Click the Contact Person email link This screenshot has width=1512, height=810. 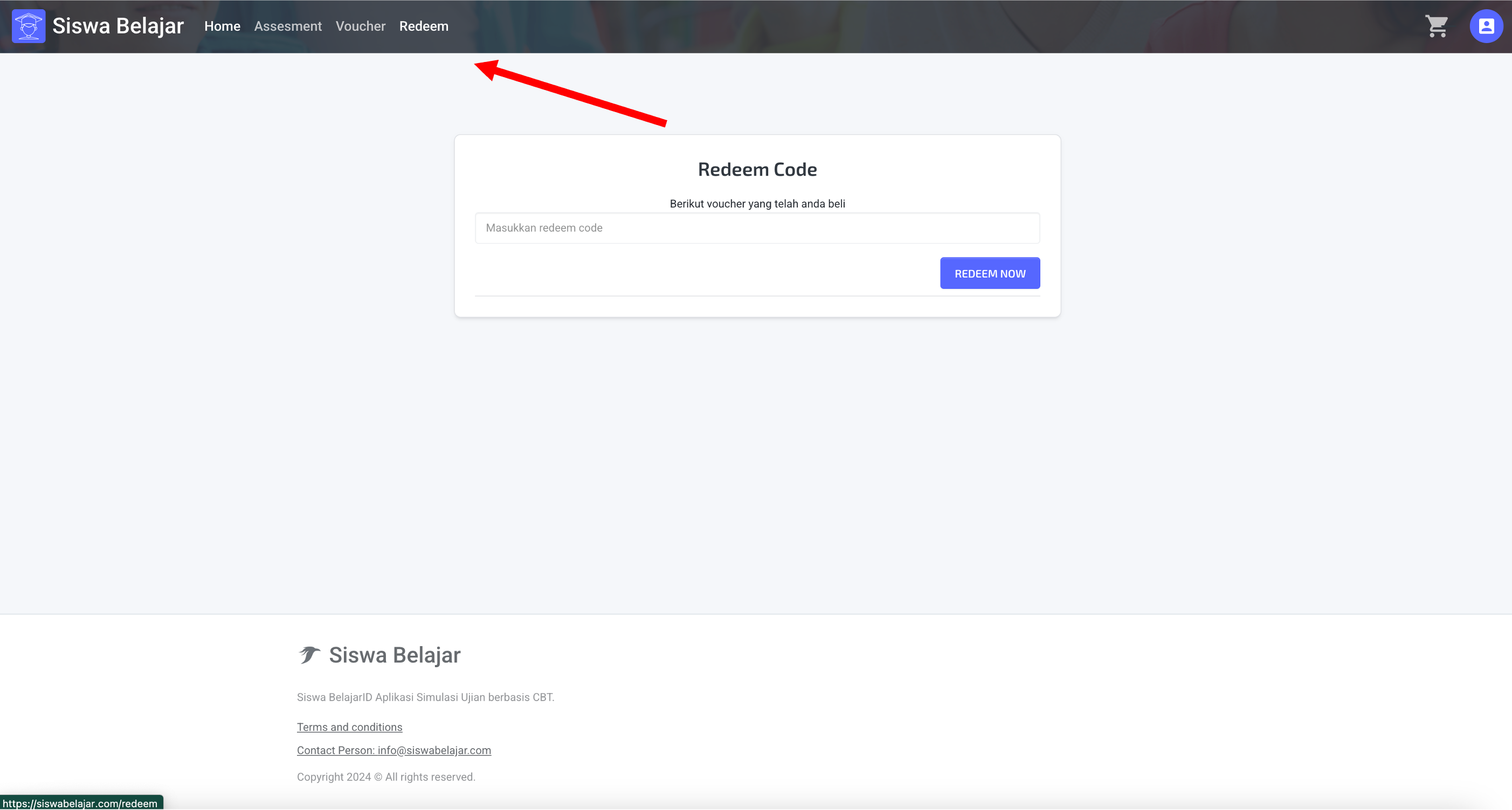pyautogui.click(x=394, y=750)
